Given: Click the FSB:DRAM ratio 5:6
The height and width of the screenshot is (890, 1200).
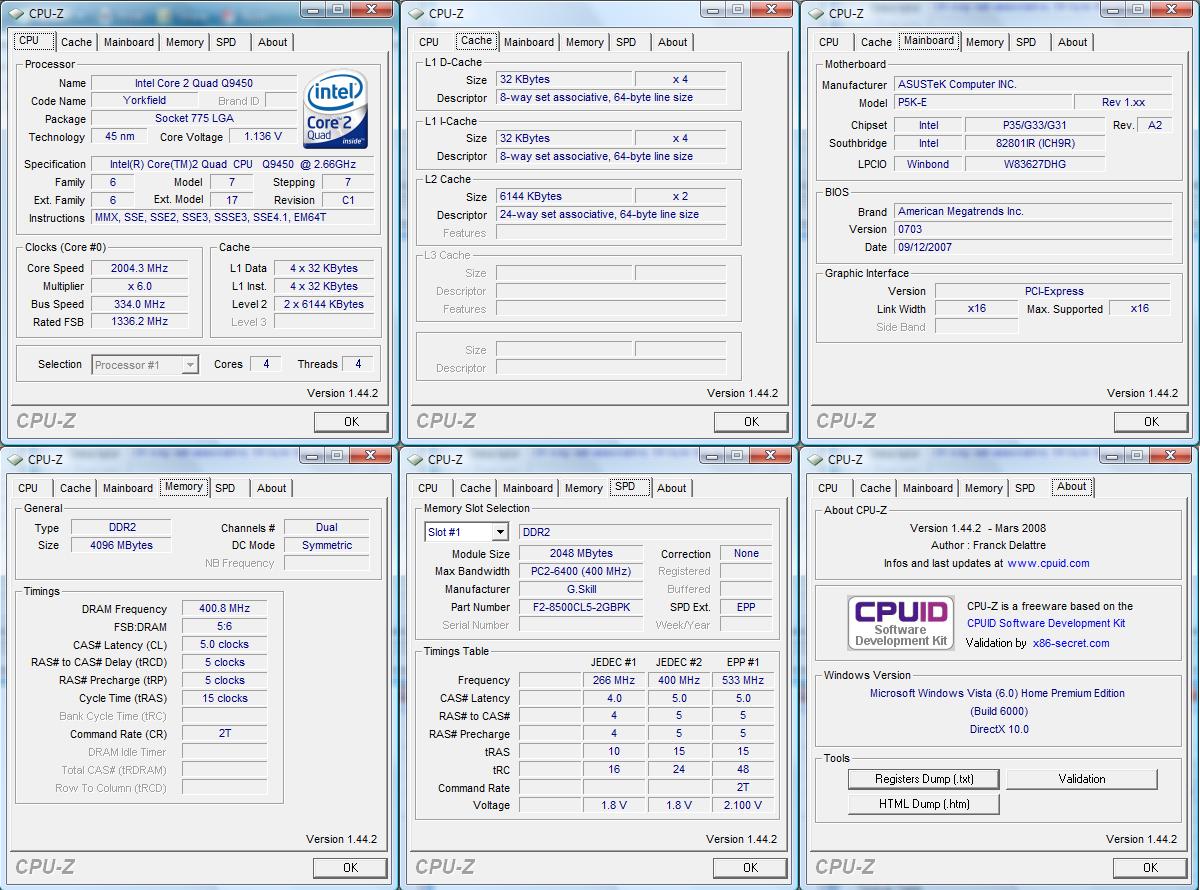Looking at the screenshot, I should point(224,626).
